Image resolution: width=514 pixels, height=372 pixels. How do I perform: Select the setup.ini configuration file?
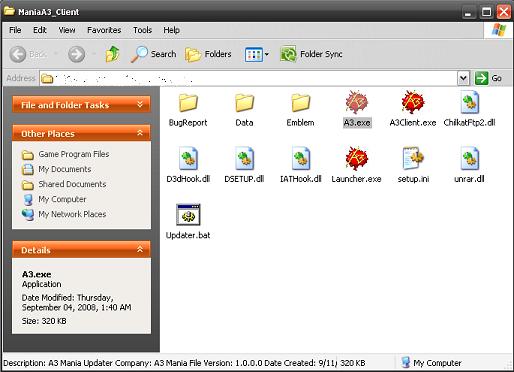(x=413, y=158)
